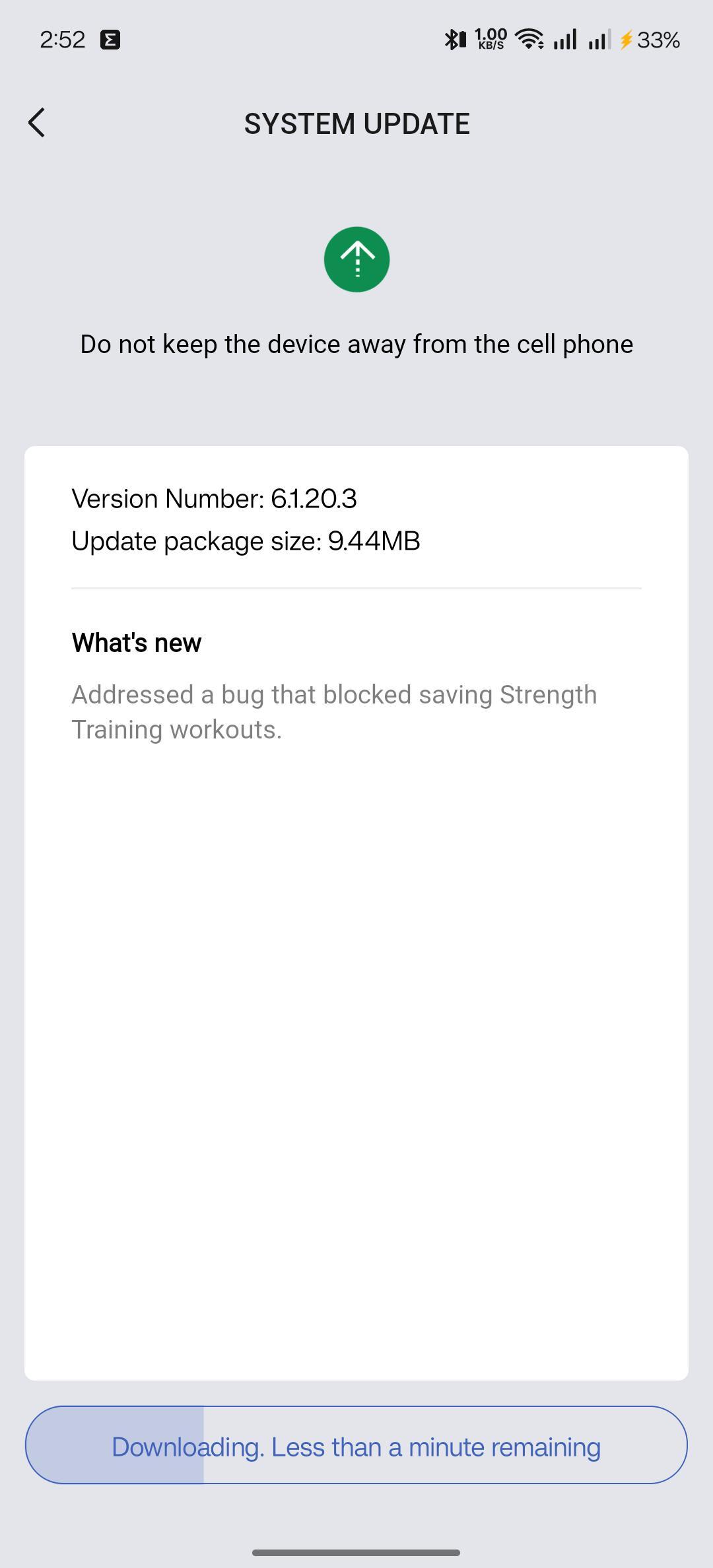The height and width of the screenshot is (1568, 713).
Task: Tap the Version Number 6.1.20.3 line
Action: (214, 499)
